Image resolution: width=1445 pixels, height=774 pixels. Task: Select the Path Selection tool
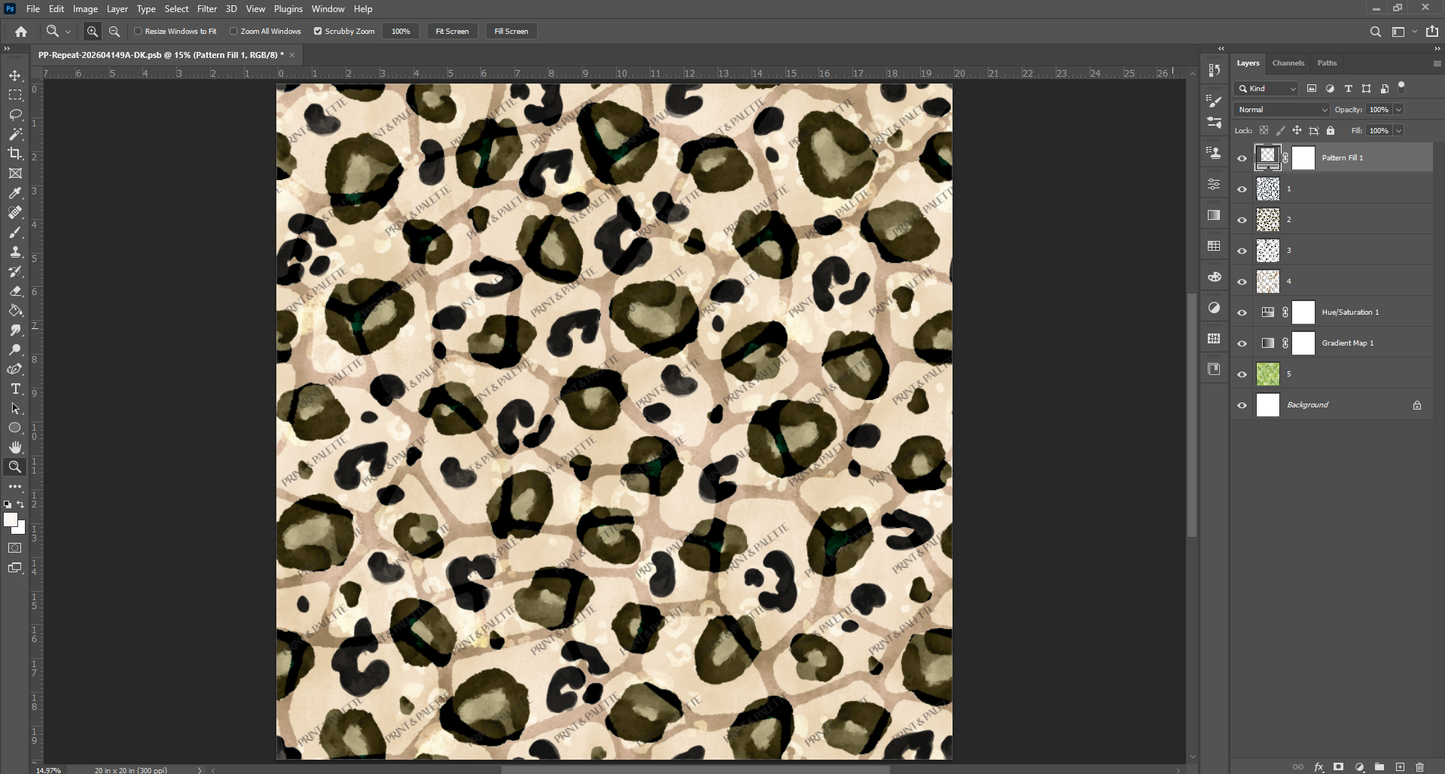pyautogui.click(x=15, y=408)
